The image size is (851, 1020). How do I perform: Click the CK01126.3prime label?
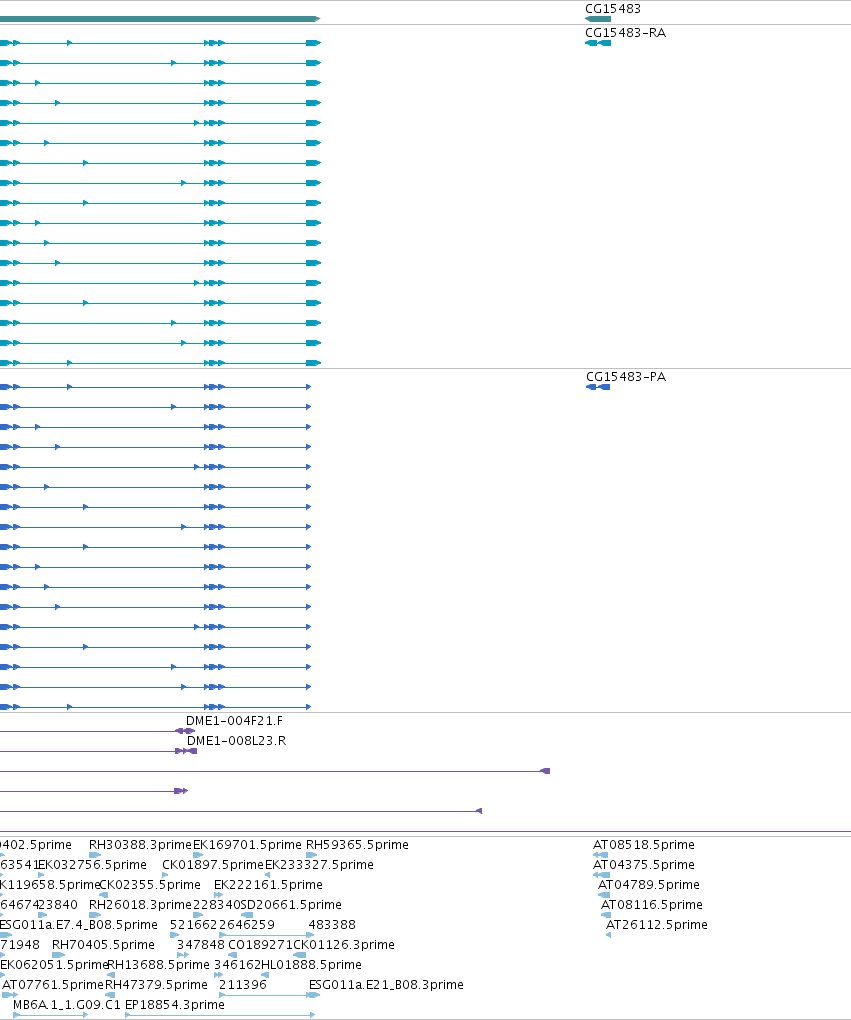coord(344,945)
